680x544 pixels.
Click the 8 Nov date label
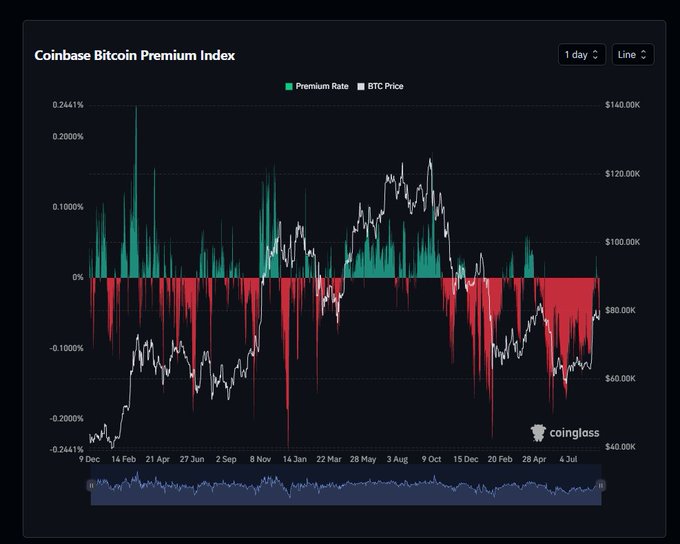click(260, 459)
